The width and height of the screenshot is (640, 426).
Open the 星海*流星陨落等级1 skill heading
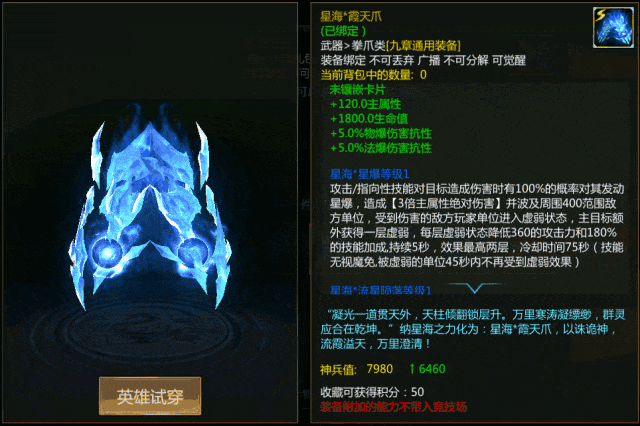[380, 290]
